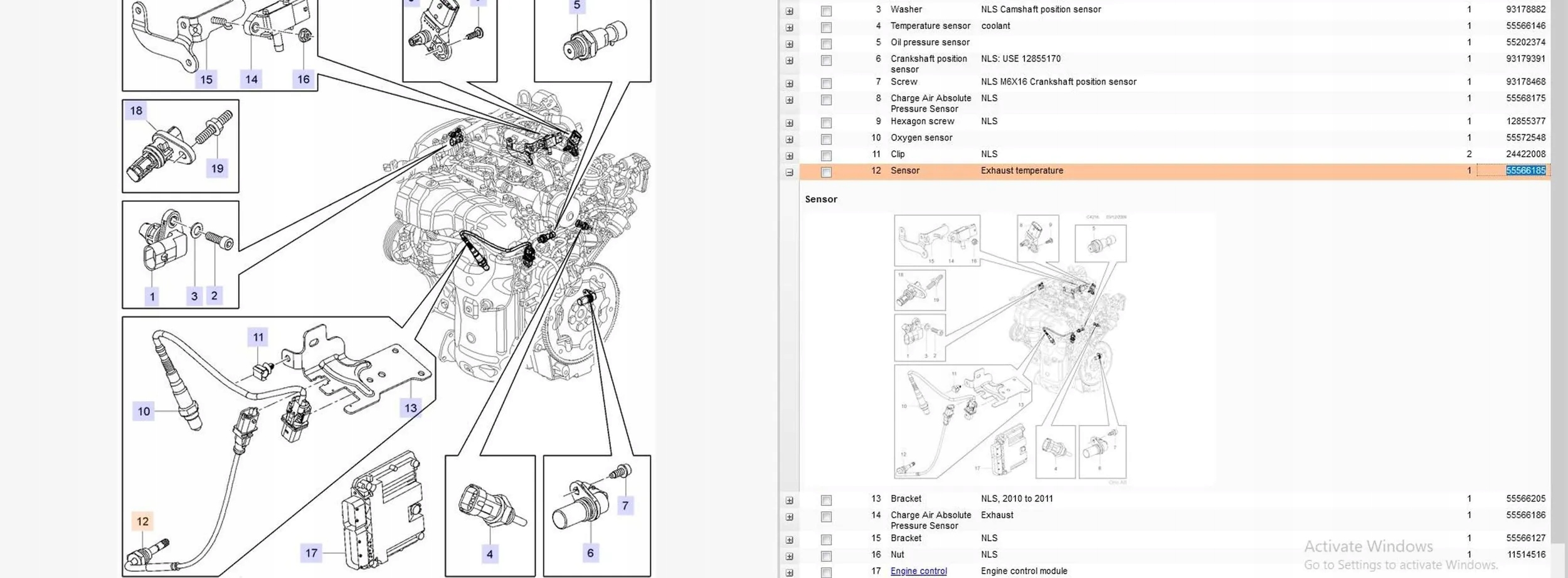Select the "Exhaust temperature" description

coord(1022,171)
